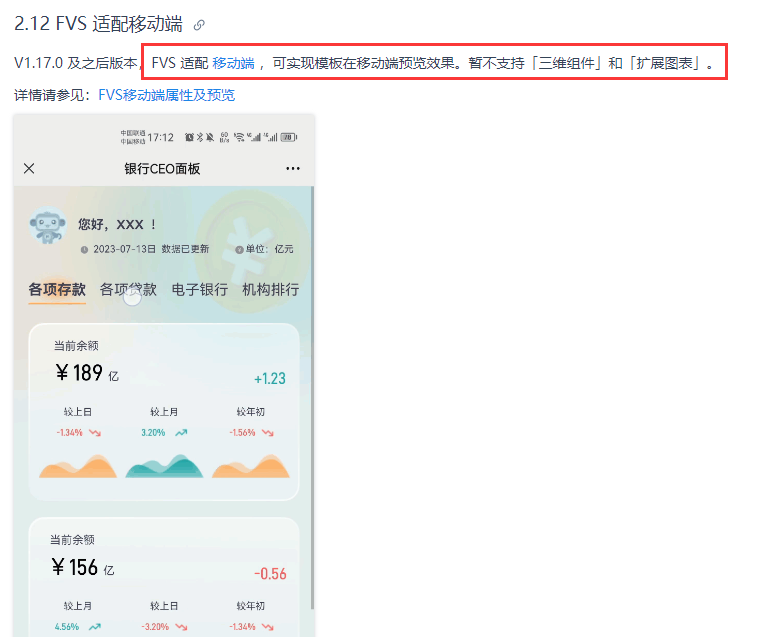This screenshot has width=774, height=637.
Task: Click the -1.56% 较年初 value
Action: pyautogui.click(x=242, y=433)
